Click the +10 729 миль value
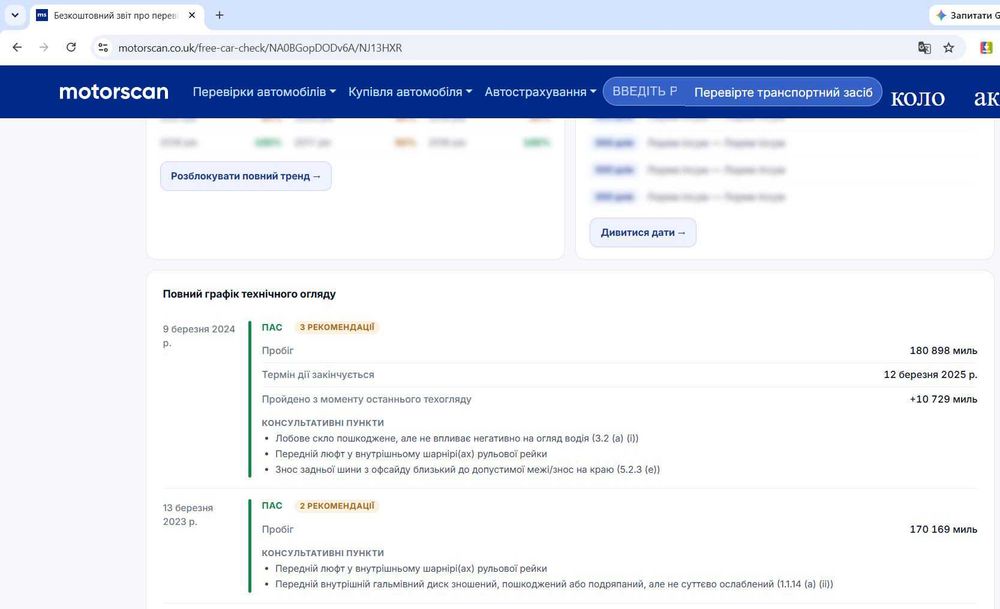The width and height of the screenshot is (1000, 609). [x=943, y=399]
